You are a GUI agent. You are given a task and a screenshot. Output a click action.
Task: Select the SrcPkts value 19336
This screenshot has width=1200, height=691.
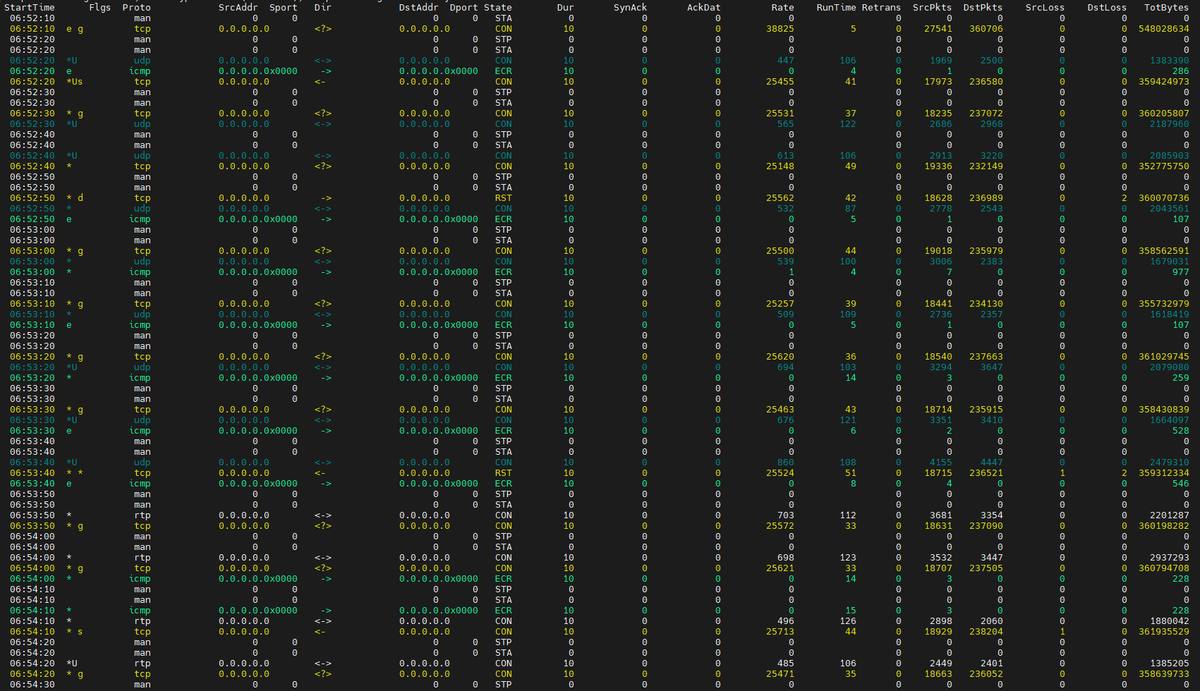tap(939, 166)
